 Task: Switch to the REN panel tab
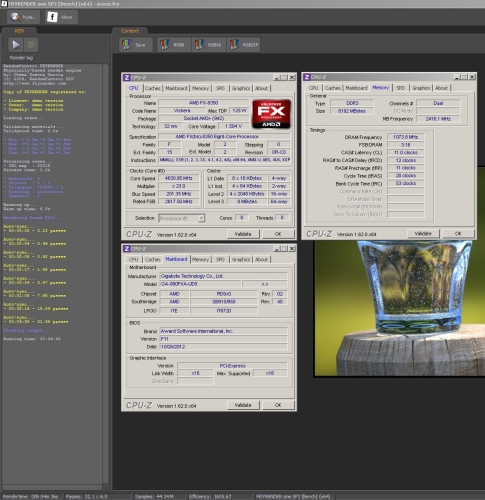coord(19,31)
